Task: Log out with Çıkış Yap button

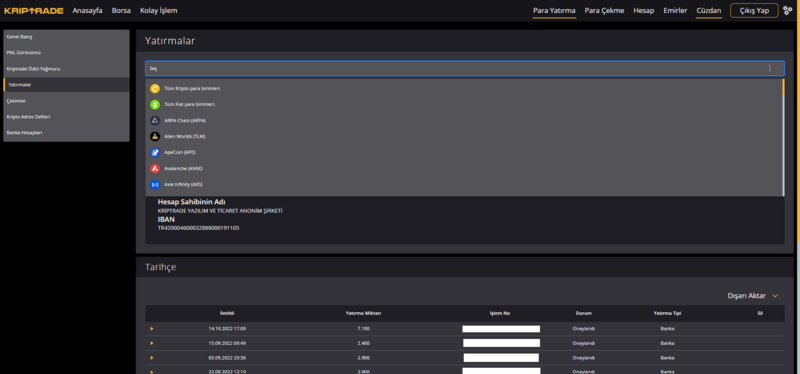Action: click(x=754, y=10)
